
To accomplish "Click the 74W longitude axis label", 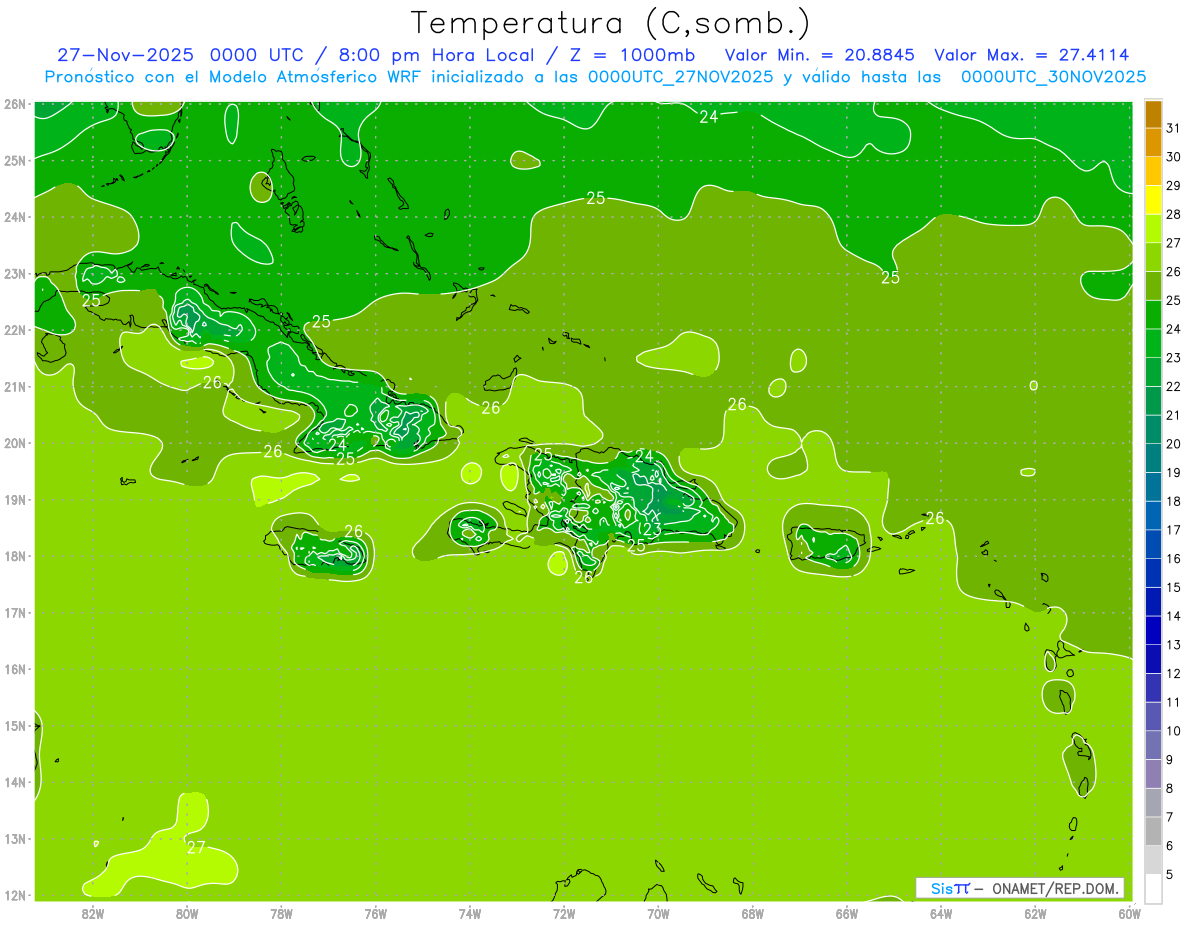I will [470, 913].
